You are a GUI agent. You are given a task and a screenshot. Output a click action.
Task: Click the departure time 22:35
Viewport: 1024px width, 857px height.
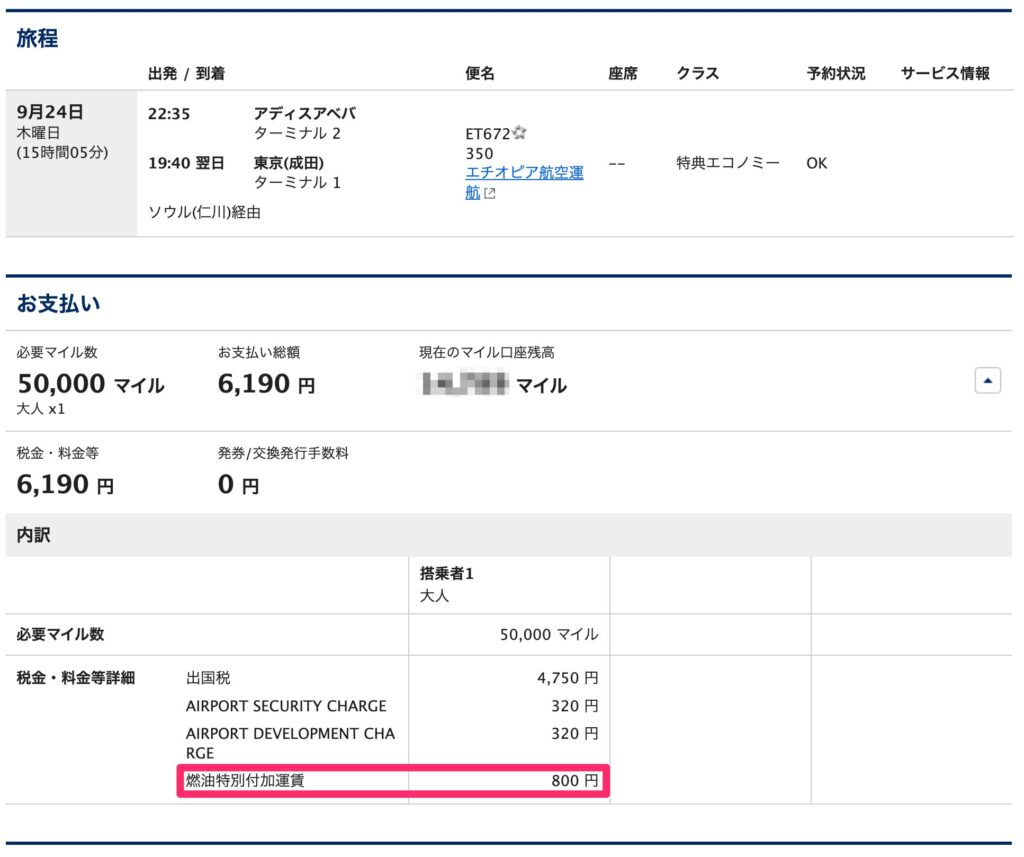pos(169,114)
